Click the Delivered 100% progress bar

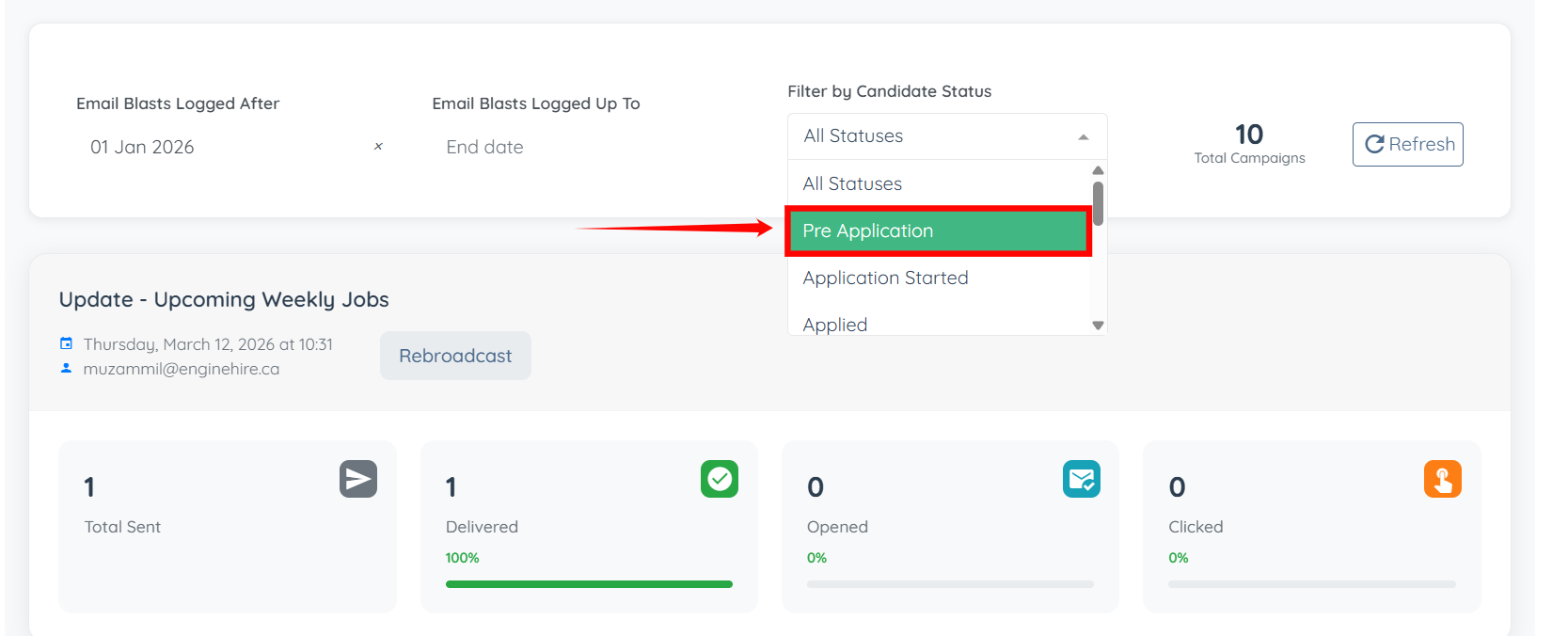589,584
